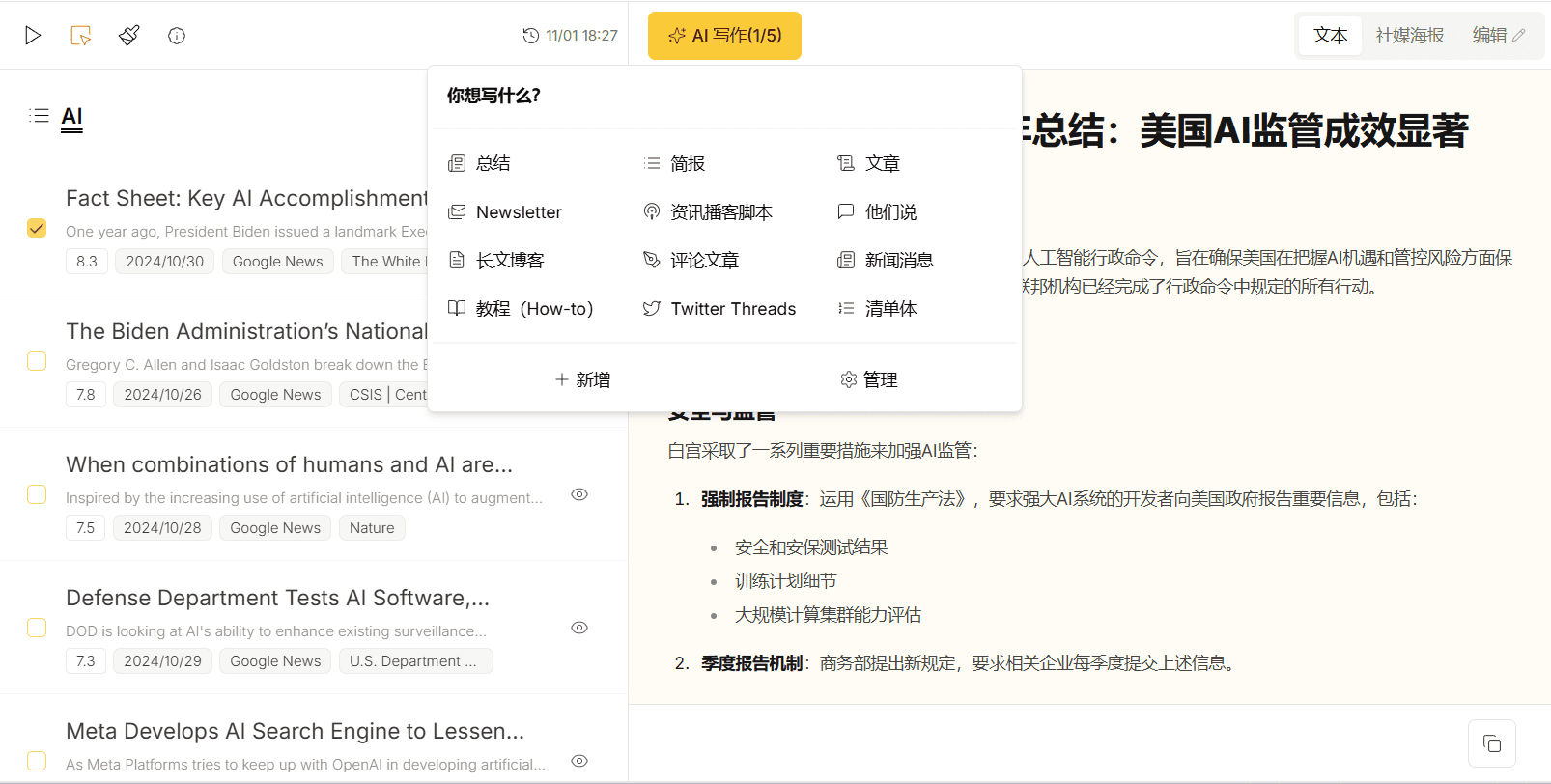The image size is (1551, 784).
Task: Check the Biden Administration article checkbox
Action: (x=37, y=361)
